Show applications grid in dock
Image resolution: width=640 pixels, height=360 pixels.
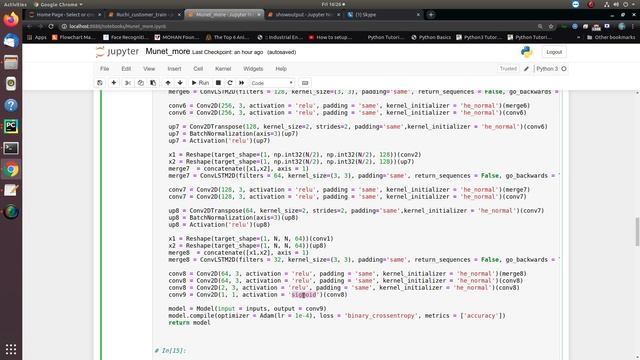[11, 349]
